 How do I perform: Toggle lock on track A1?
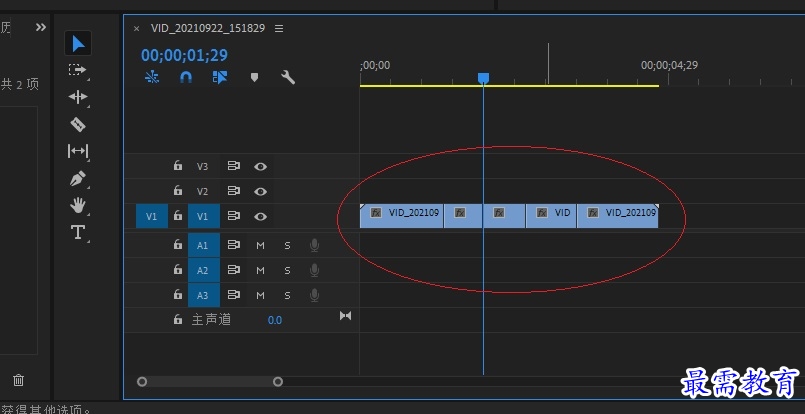(x=178, y=245)
